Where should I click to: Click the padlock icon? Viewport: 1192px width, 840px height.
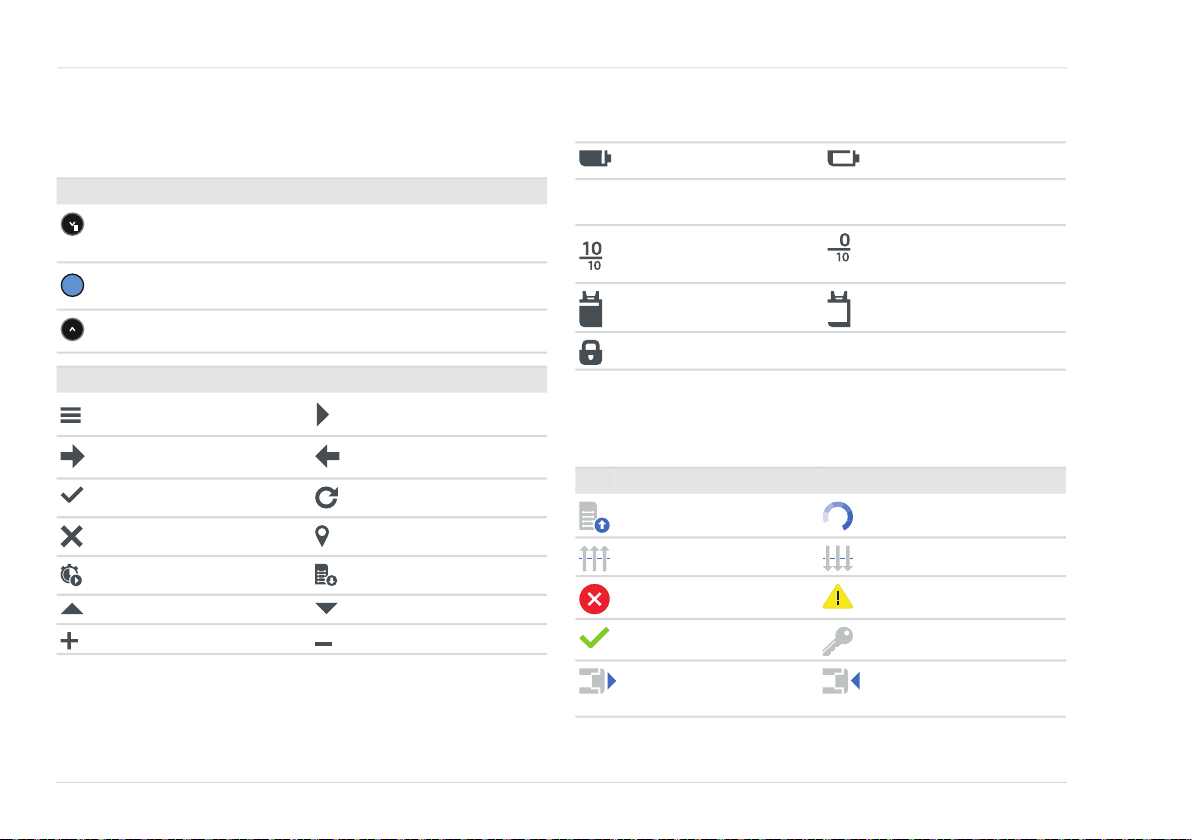(x=594, y=353)
